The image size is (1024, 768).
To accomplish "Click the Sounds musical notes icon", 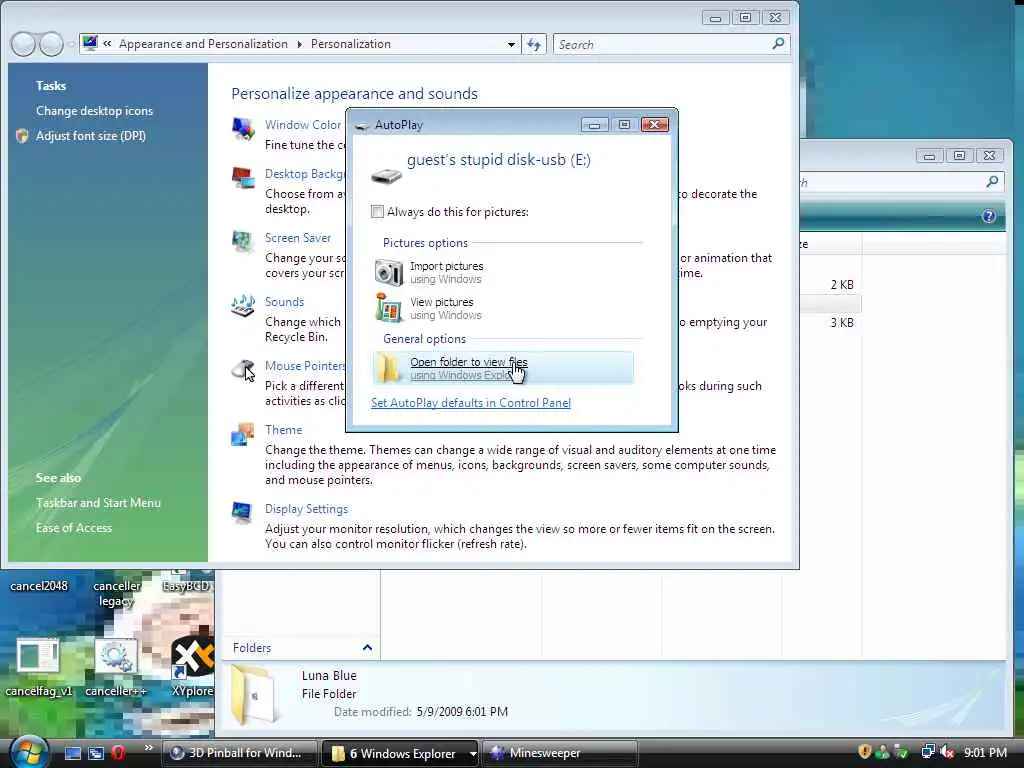I will 243,306.
